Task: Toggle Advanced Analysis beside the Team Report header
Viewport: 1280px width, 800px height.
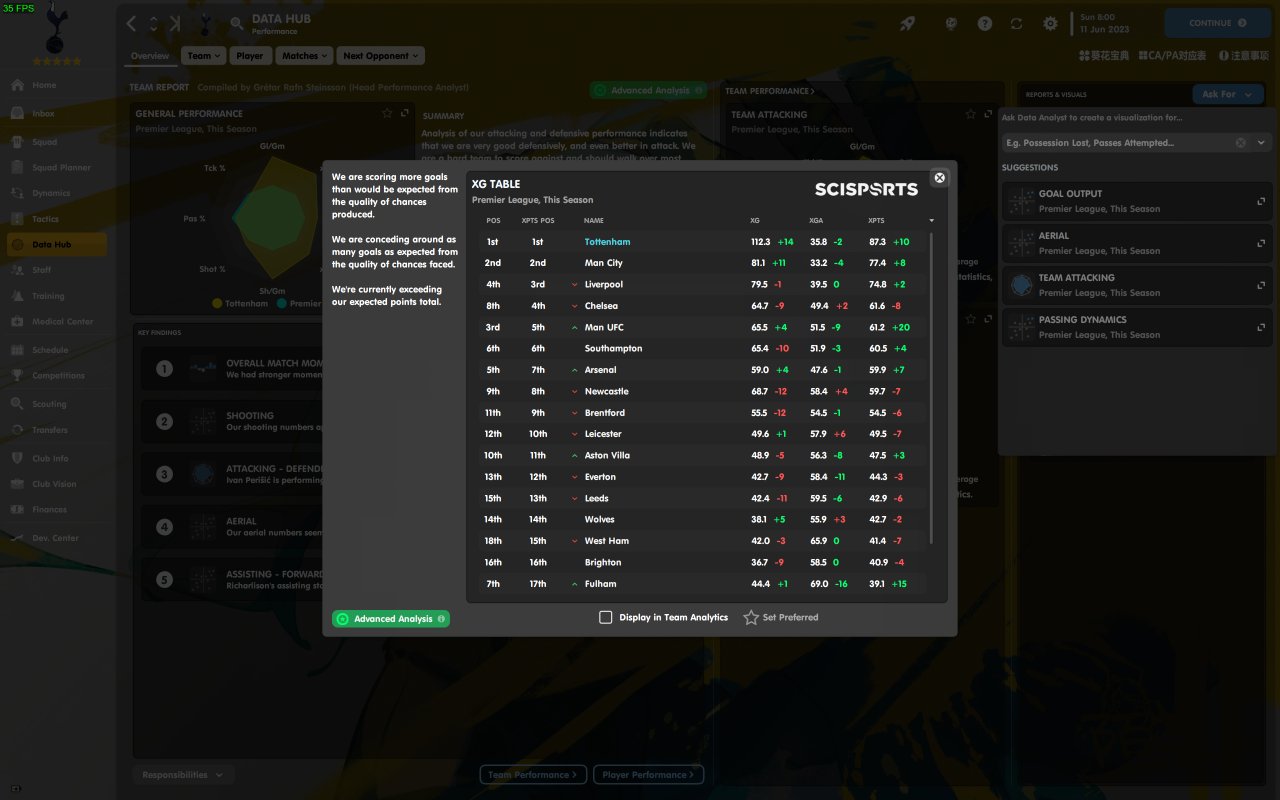Action: [648, 90]
